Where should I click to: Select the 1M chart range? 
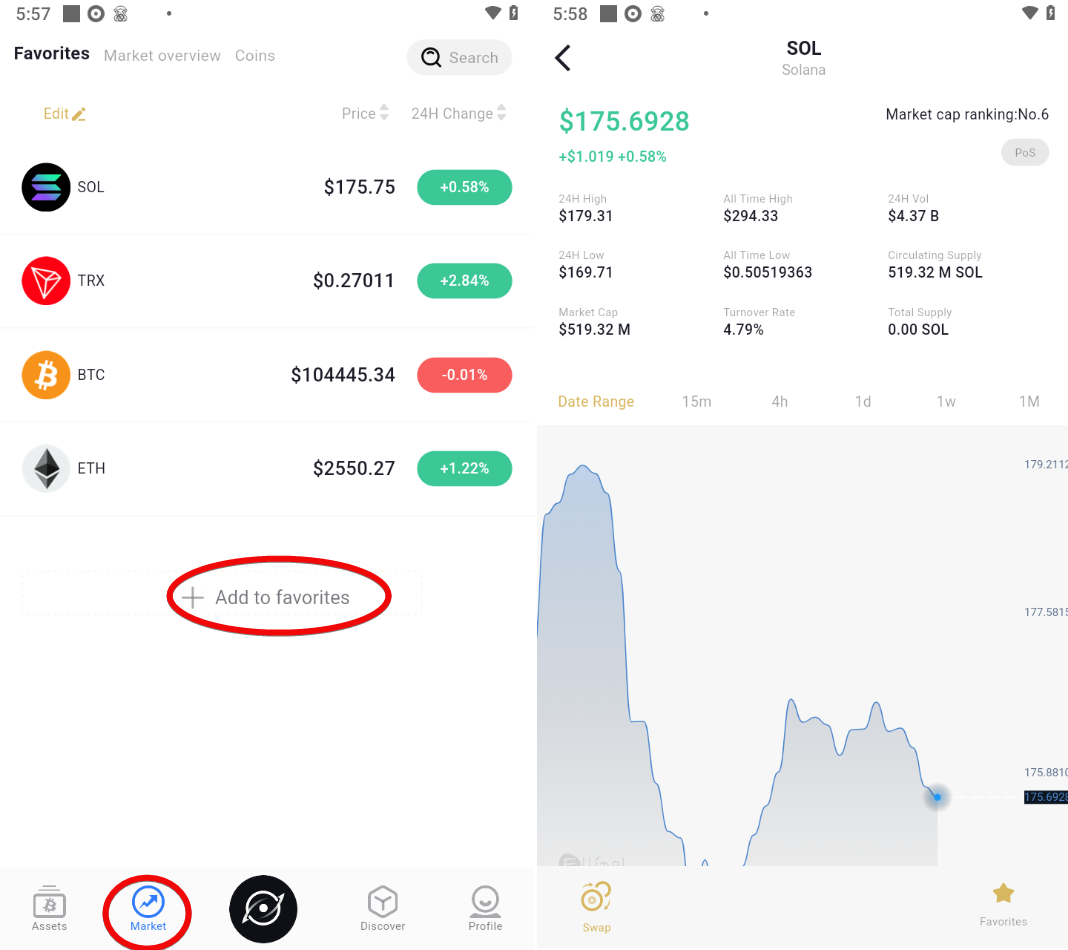pyautogui.click(x=1029, y=402)
